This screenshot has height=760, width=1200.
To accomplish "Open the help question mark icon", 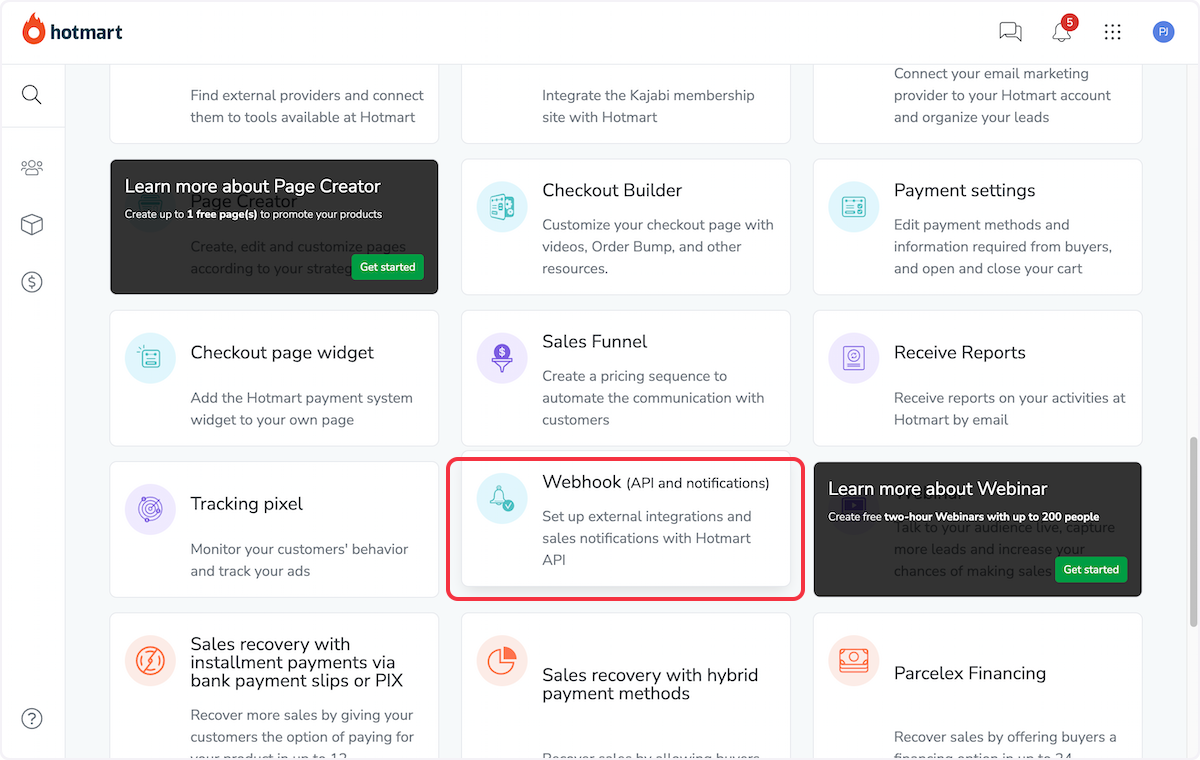I will point(32,718).
